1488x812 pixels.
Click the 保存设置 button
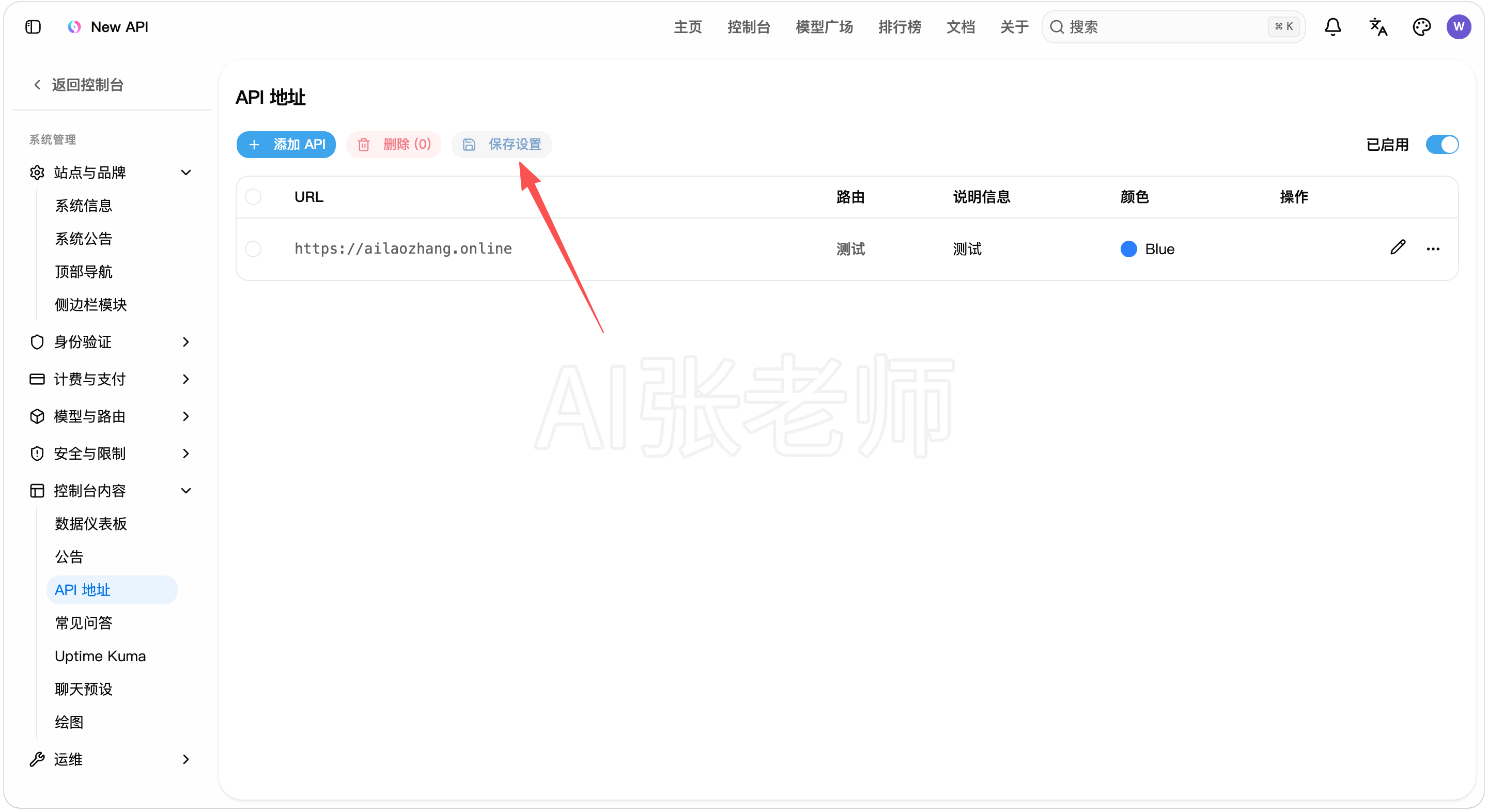tap(501, 145)
